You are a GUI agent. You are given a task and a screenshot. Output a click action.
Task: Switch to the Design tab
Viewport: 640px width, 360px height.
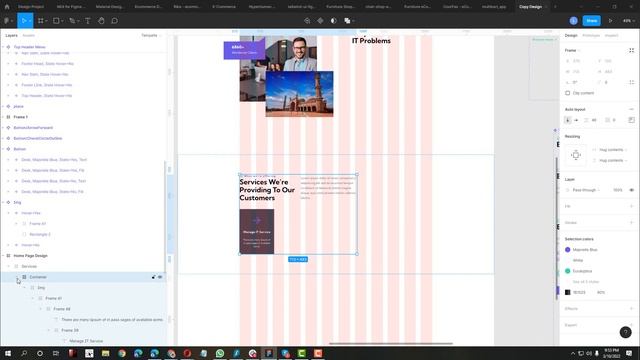[571, 36]
